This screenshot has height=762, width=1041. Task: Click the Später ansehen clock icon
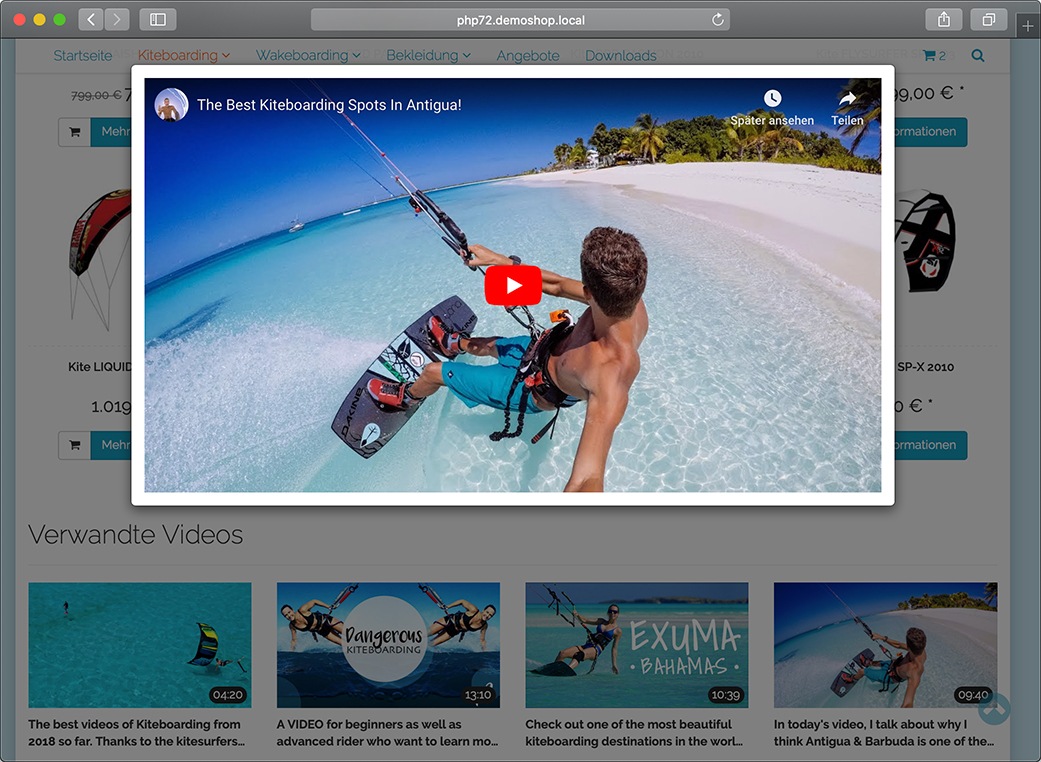point(772,98)
